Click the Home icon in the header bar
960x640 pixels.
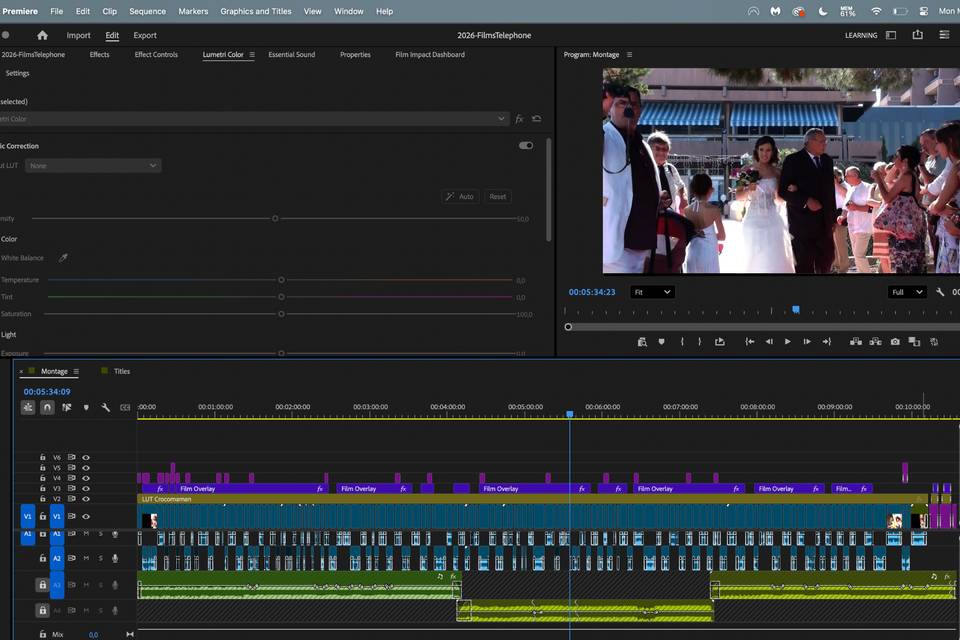pyautogui.click(x=42, y=35)
